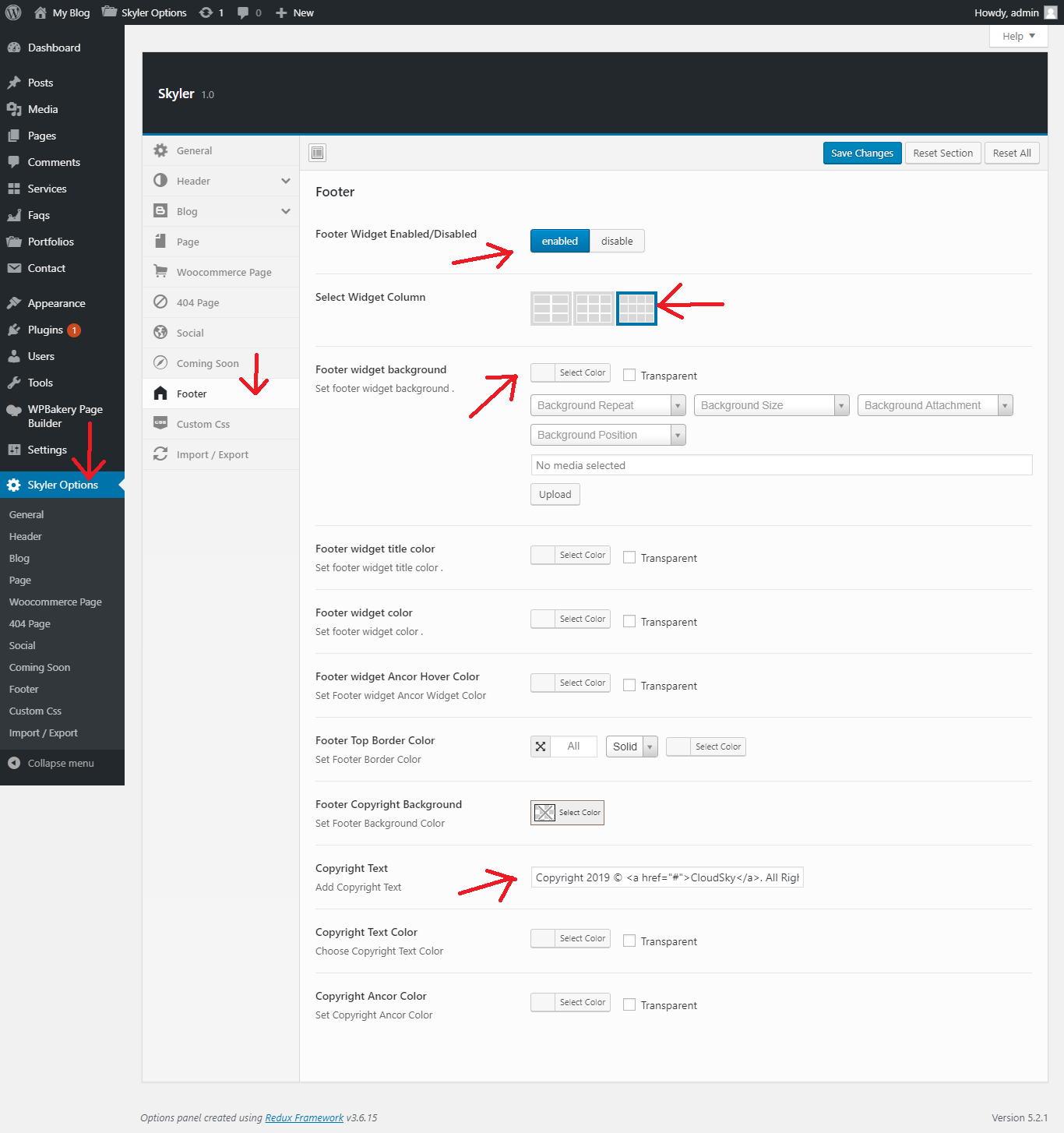Open the Custom Css panel tab
This screenshot has width=1064, height=1133.
point(221,424)
